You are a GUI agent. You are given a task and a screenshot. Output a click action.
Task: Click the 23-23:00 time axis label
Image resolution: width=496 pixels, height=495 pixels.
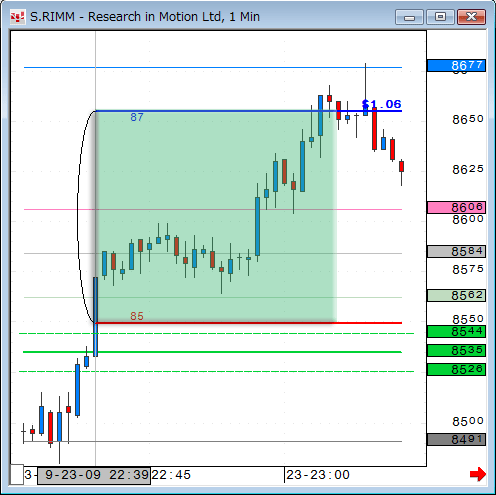318,475
